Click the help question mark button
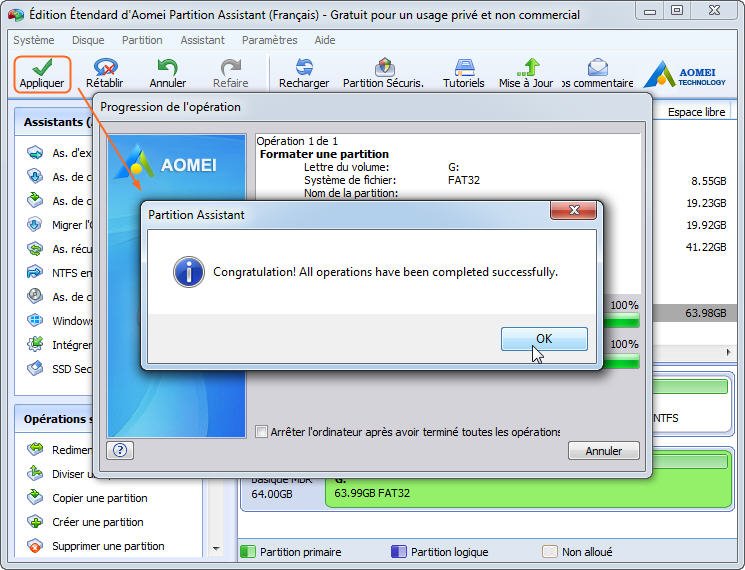The width and height of the screenshot is (745, 570). 120,450
